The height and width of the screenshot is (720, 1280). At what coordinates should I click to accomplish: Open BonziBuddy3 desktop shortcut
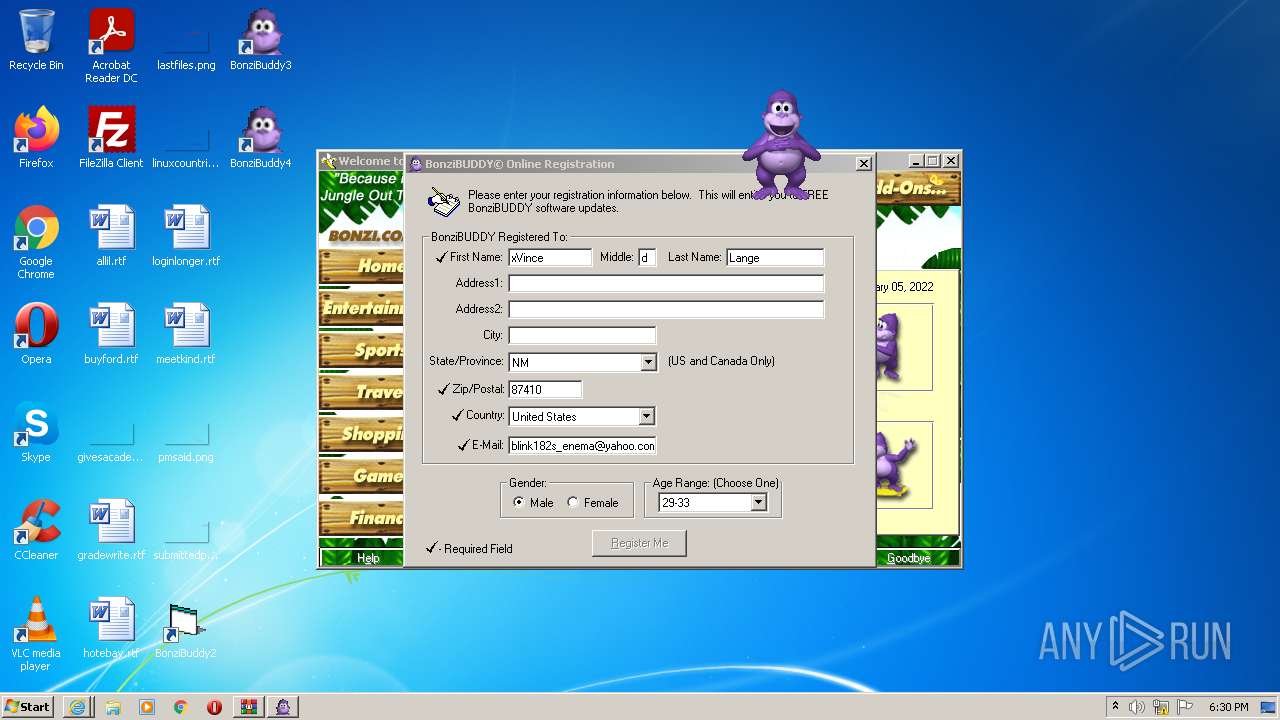260,41
